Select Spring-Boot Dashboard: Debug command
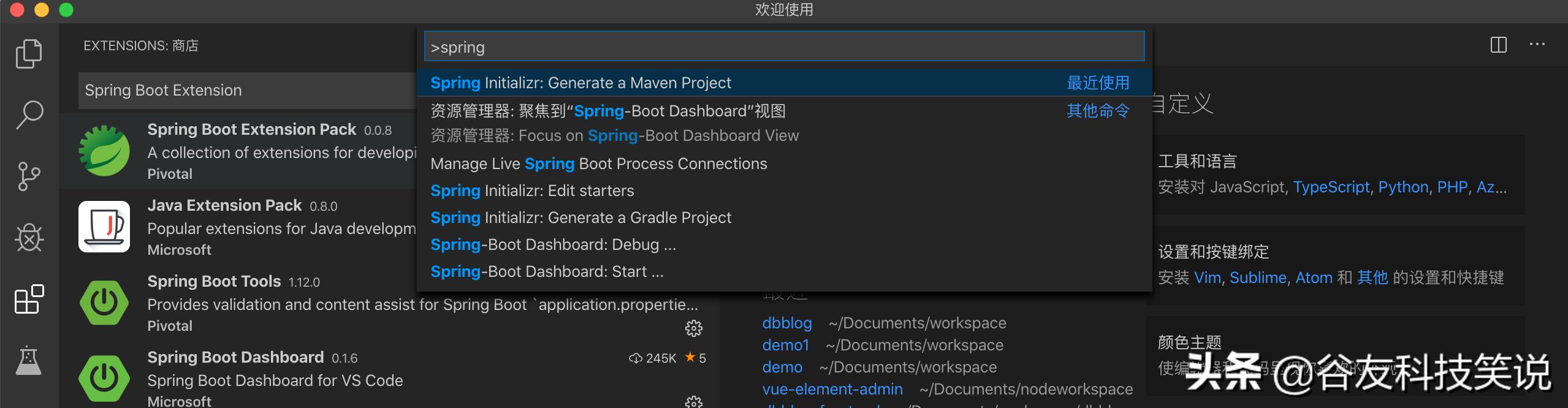This screenshot has width=1568, height=408. (x=784, y=244)
